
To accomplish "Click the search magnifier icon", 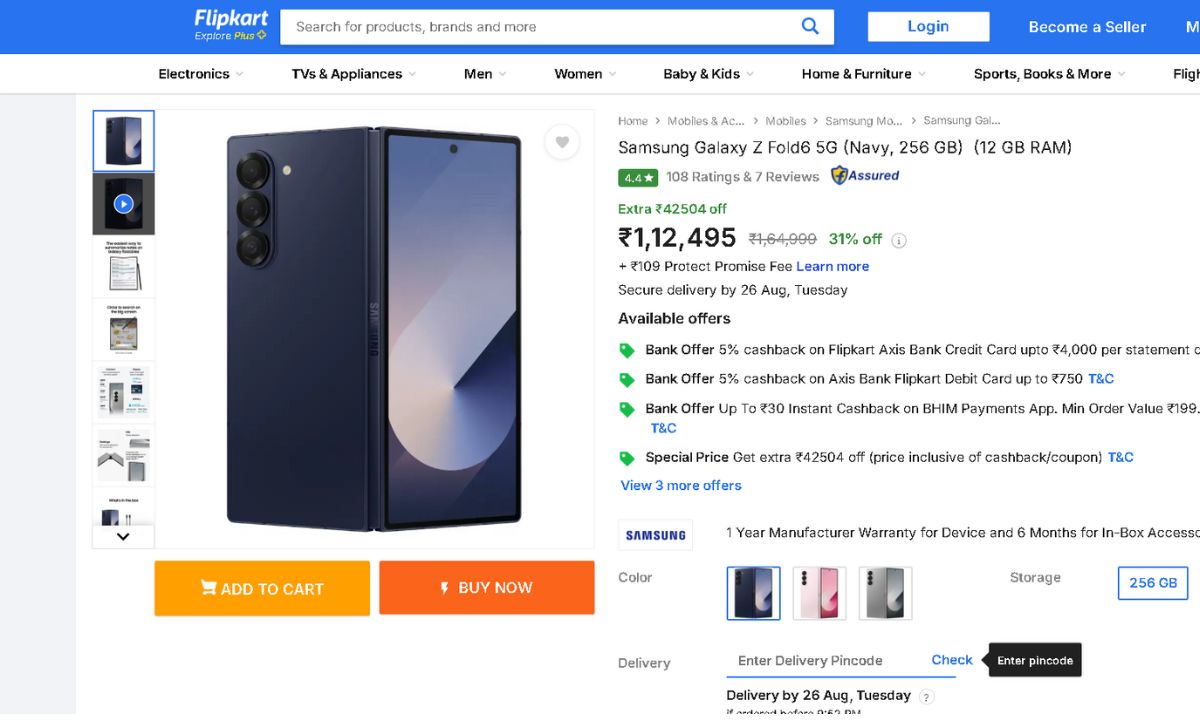I will point(810,27).
